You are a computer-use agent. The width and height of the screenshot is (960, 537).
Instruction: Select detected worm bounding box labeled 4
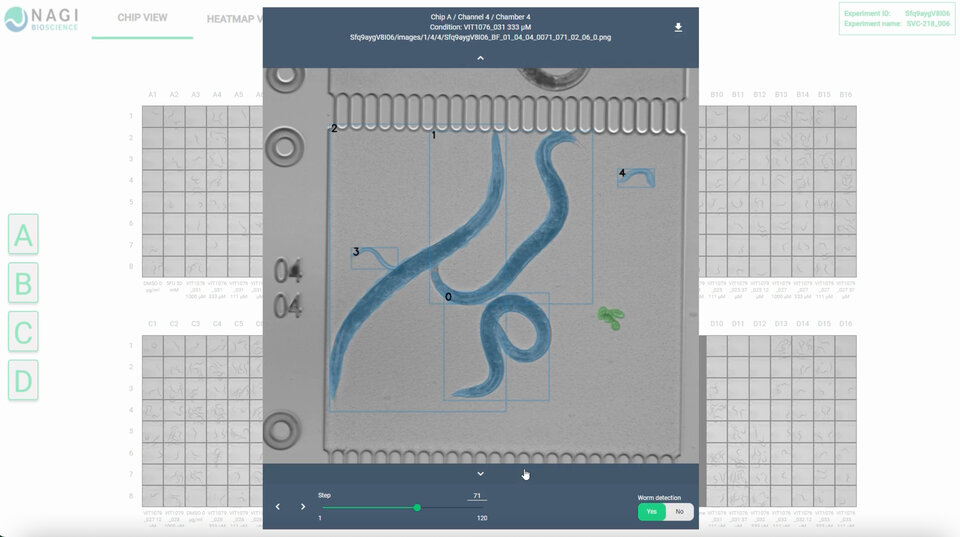click(637, 178)
